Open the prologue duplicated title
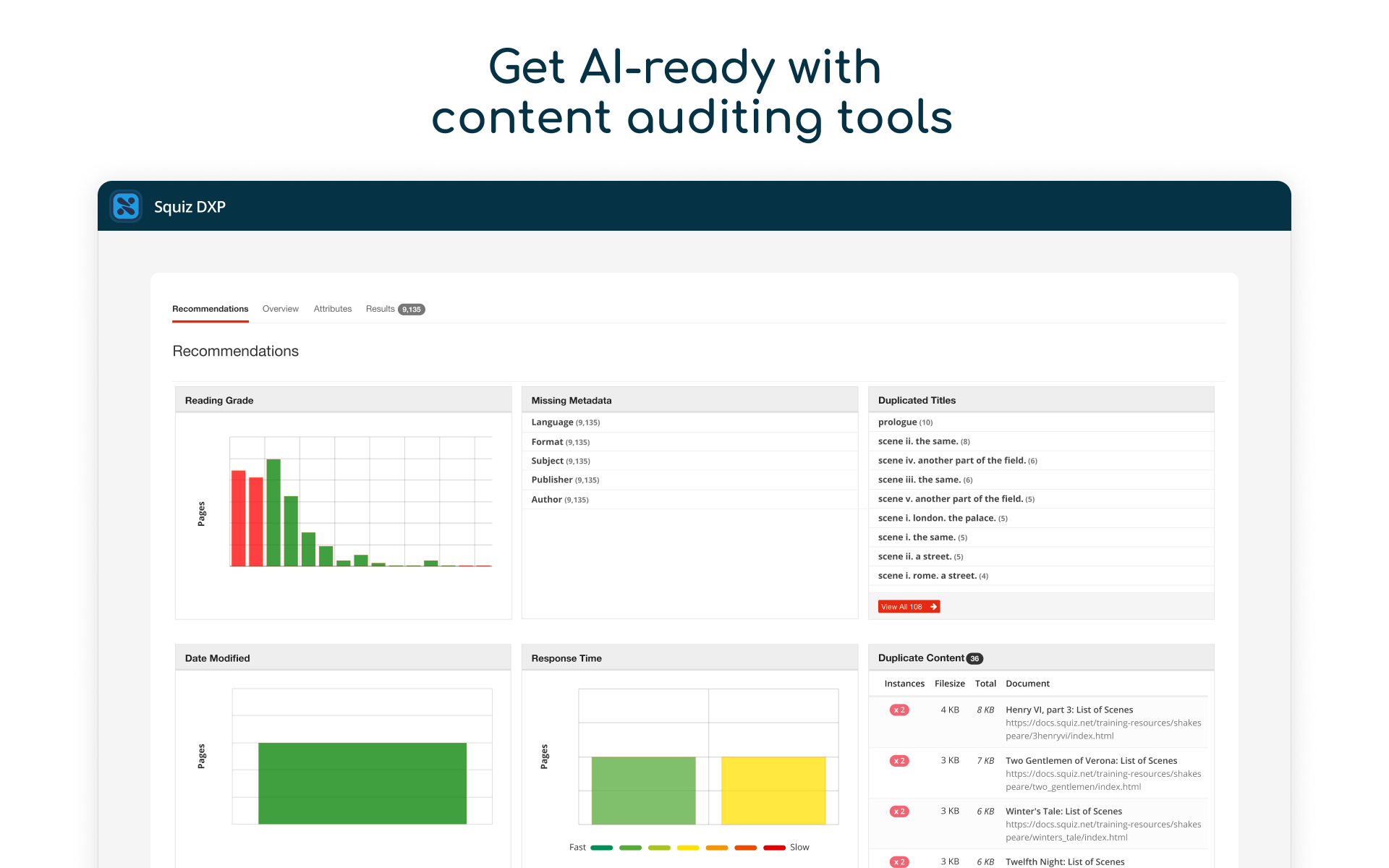This screenshot has height=868, width=1389. (897, 422)
